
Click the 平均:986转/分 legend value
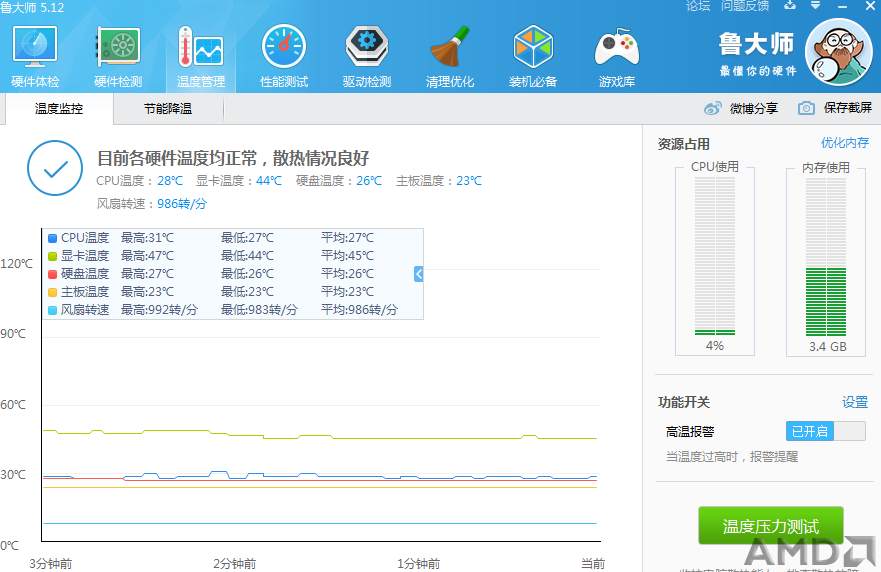(359, 310)
